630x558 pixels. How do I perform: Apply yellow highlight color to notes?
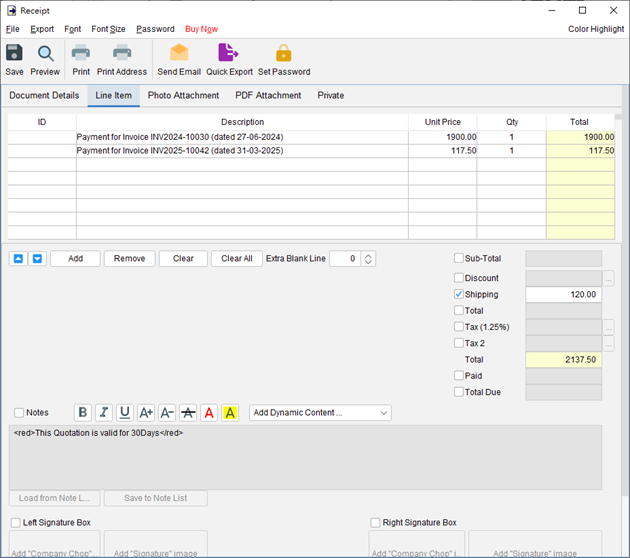pyautogui.click(x=230, y=413)
